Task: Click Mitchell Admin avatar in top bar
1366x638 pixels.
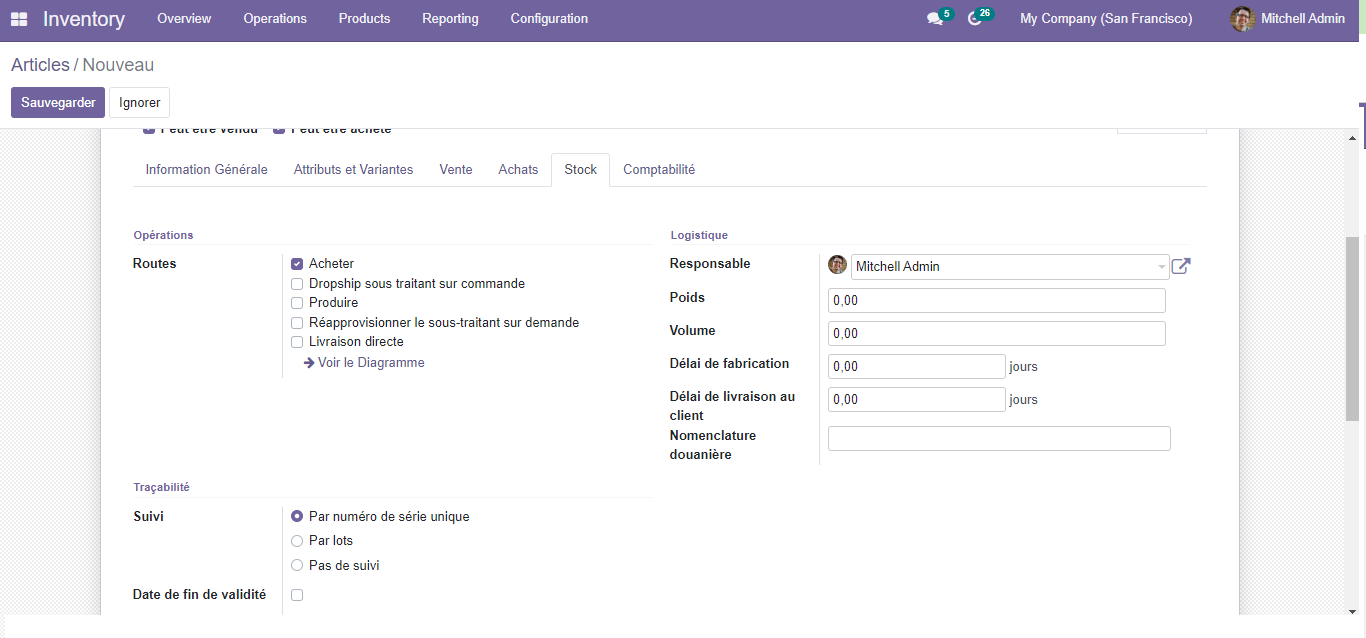Action: (x=1242, y=19)
